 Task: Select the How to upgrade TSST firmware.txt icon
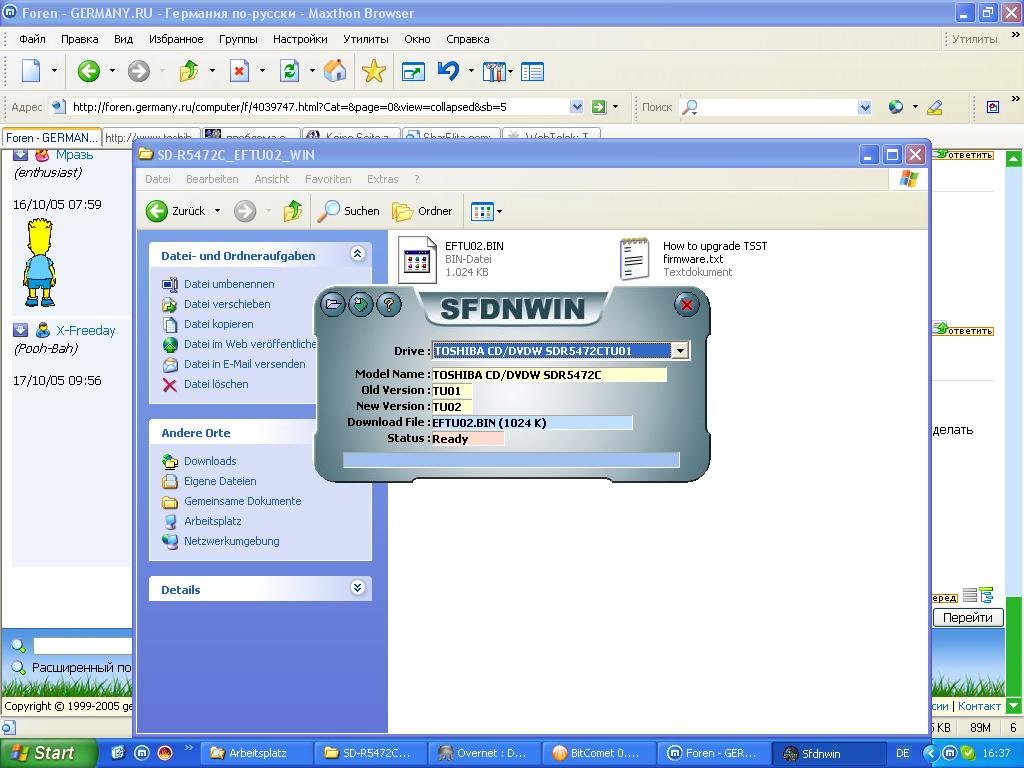[x=634, y=259]
